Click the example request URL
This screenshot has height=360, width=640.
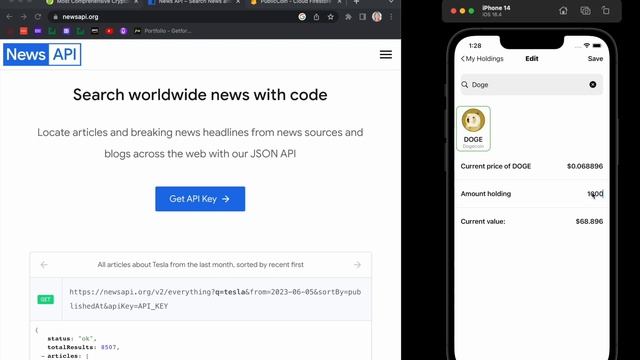[x=215, y=299]
